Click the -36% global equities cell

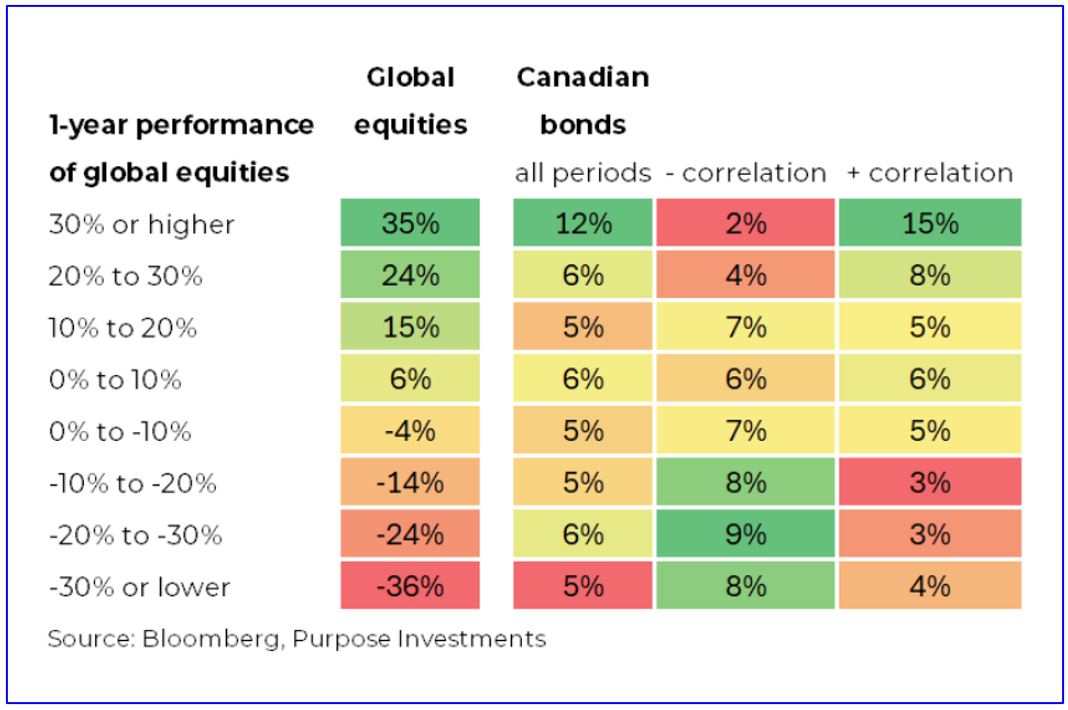pyautogui.click(x=412, y=587)
